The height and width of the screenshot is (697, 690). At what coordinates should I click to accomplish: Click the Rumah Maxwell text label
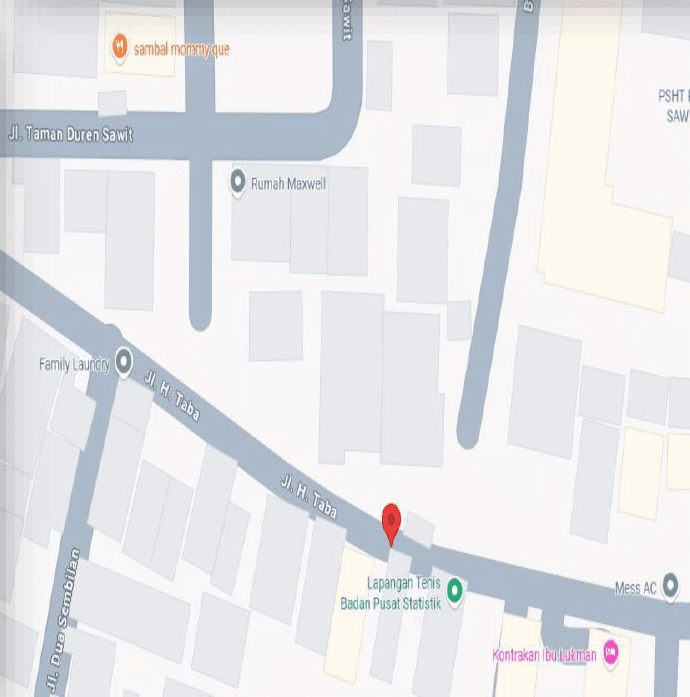(x=289, y=184)
